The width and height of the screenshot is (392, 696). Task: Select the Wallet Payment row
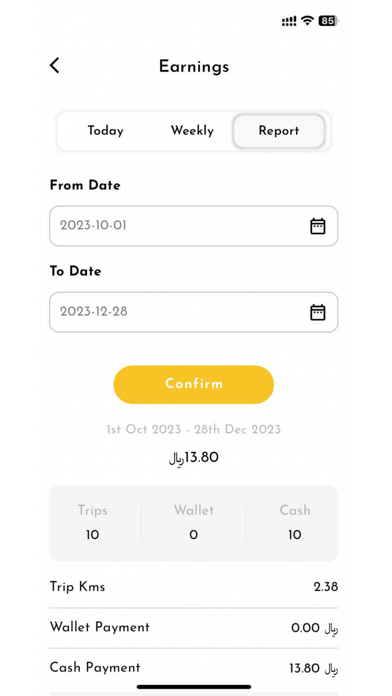tap(194, 627)
